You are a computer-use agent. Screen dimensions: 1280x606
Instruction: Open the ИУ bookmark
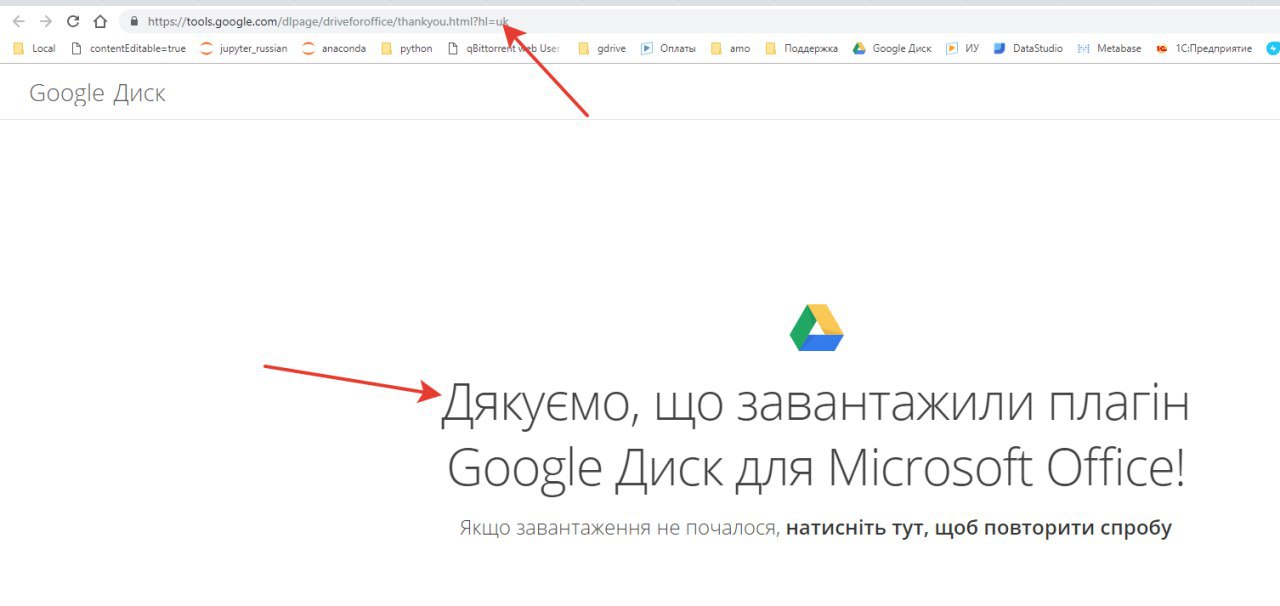click(x=962, y=48)
